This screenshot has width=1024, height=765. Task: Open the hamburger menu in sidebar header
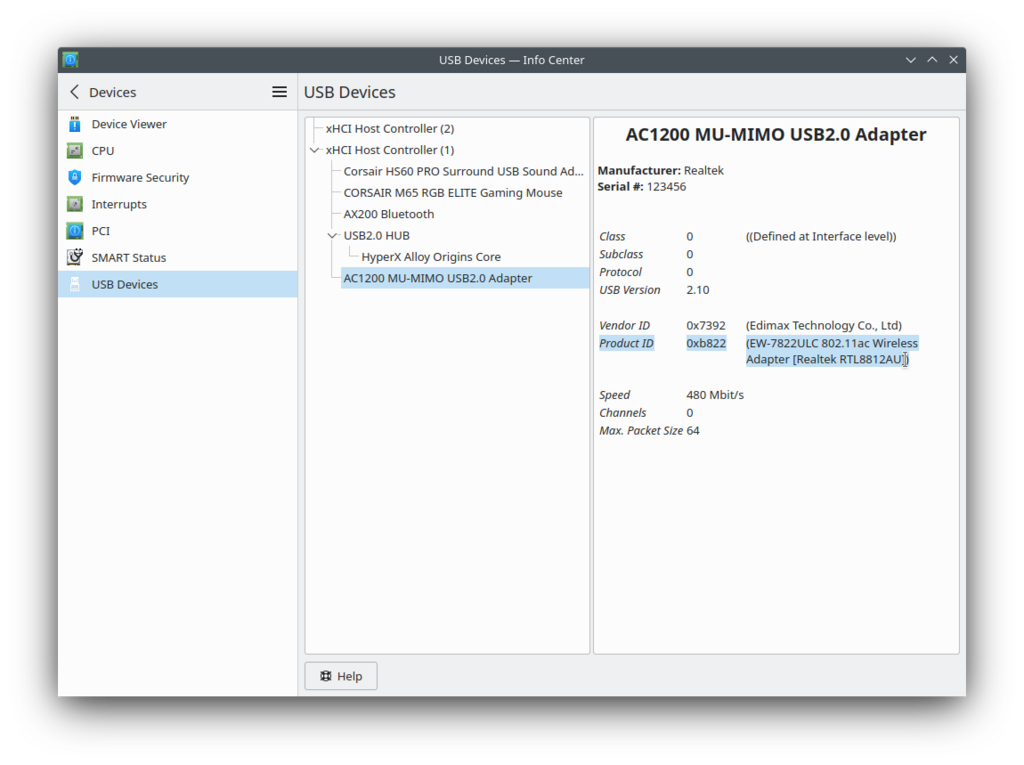point(280,92)
